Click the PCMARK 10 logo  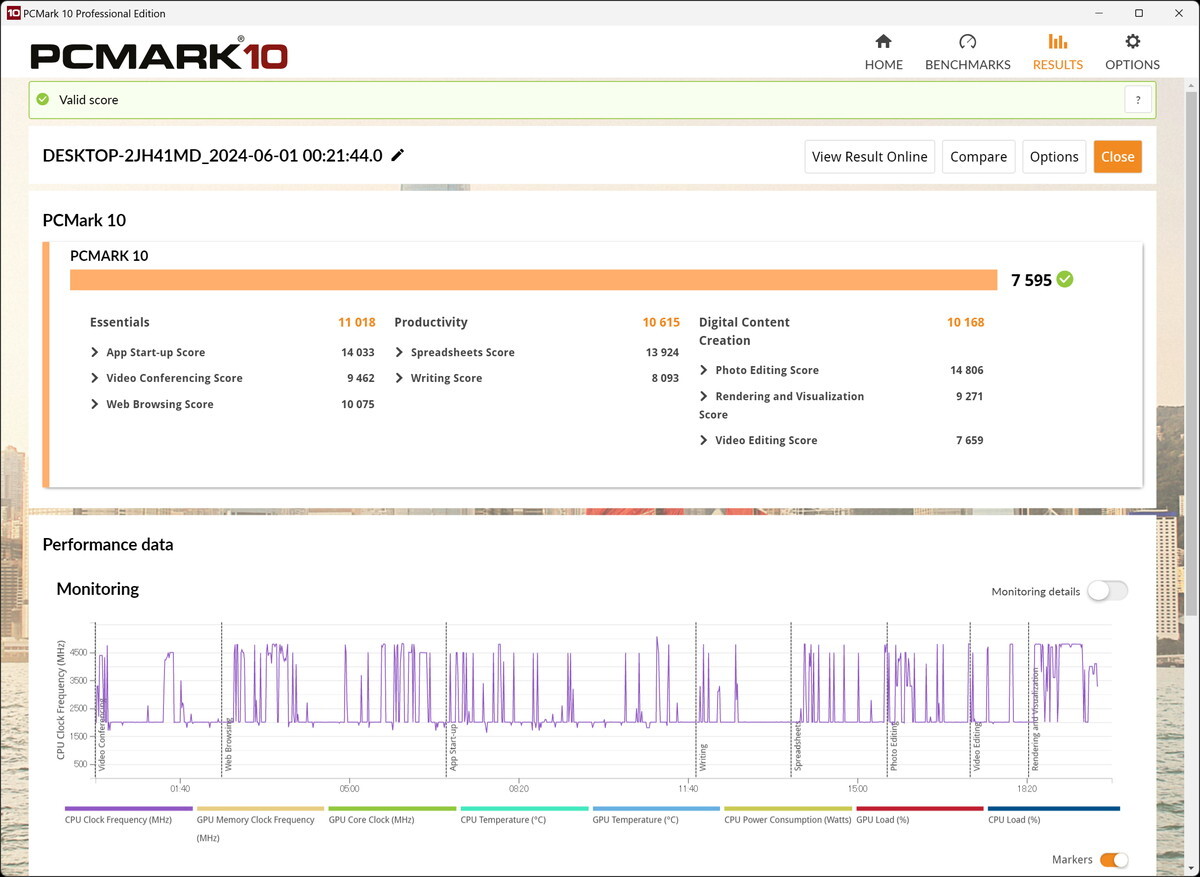point(159,54)
